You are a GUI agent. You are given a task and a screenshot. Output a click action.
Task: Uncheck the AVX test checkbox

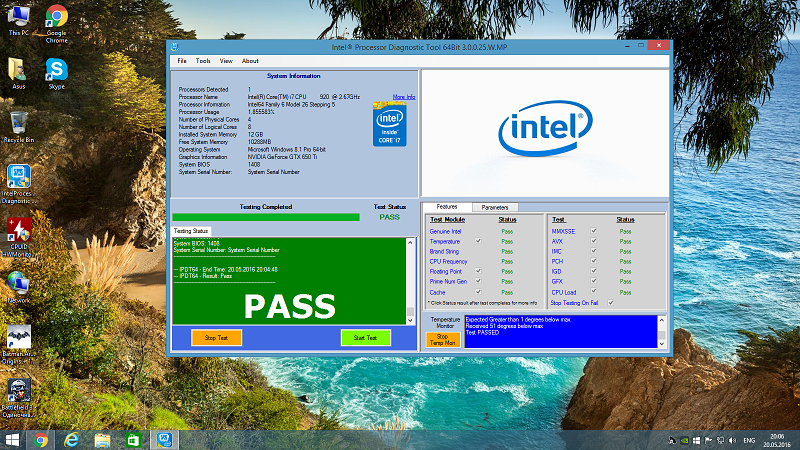coord(594,241)
